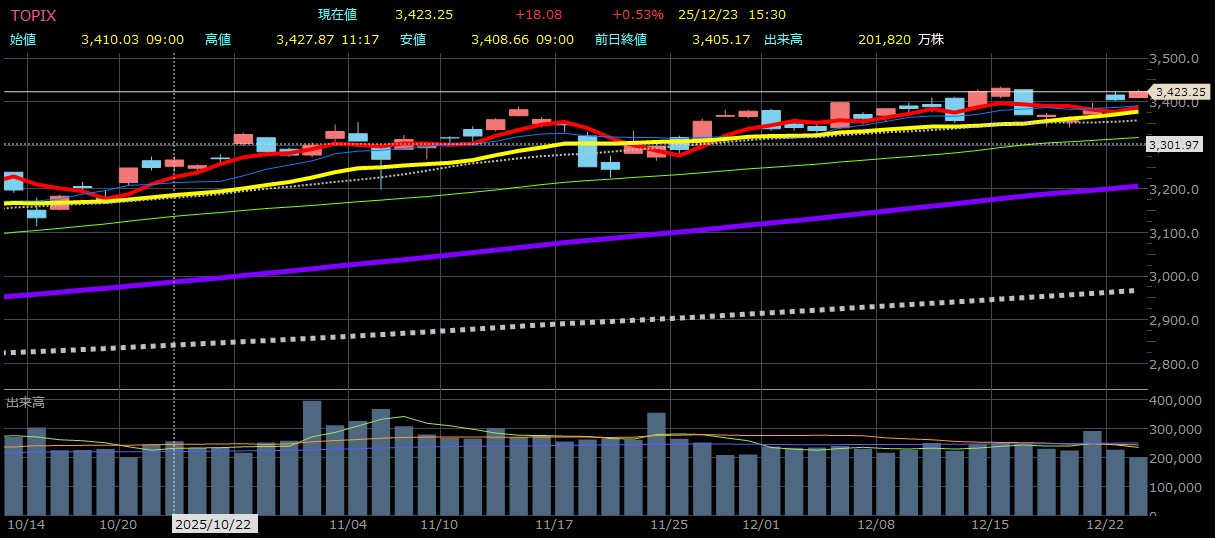Click the 高値 high price value 3,427.87
Viewport: 1215px width, 538px height.
(x=307, y=39)
